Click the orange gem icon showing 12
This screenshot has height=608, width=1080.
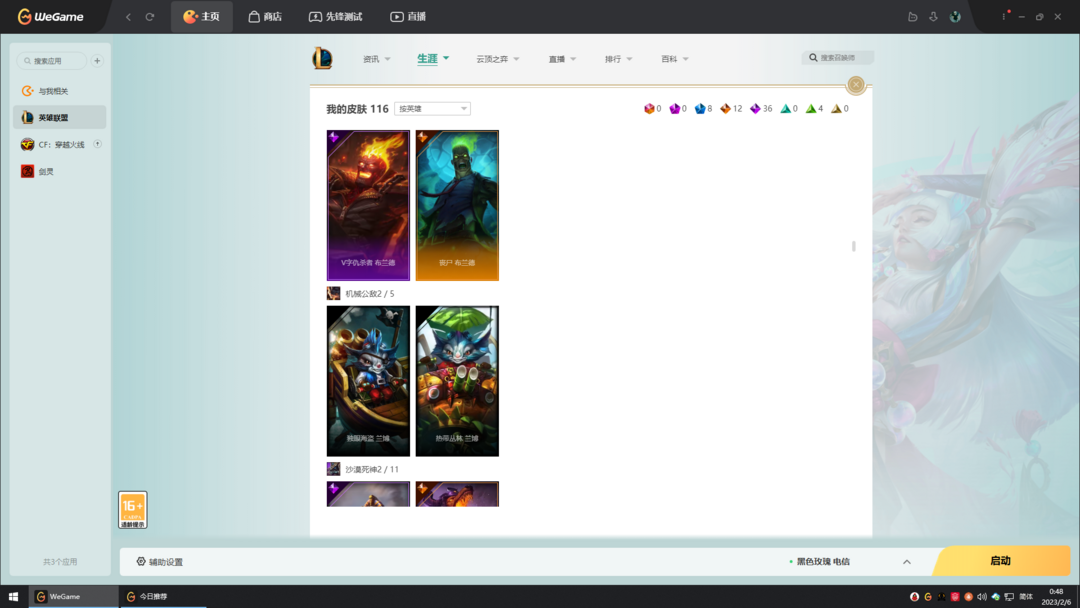[x=725, y=109]
